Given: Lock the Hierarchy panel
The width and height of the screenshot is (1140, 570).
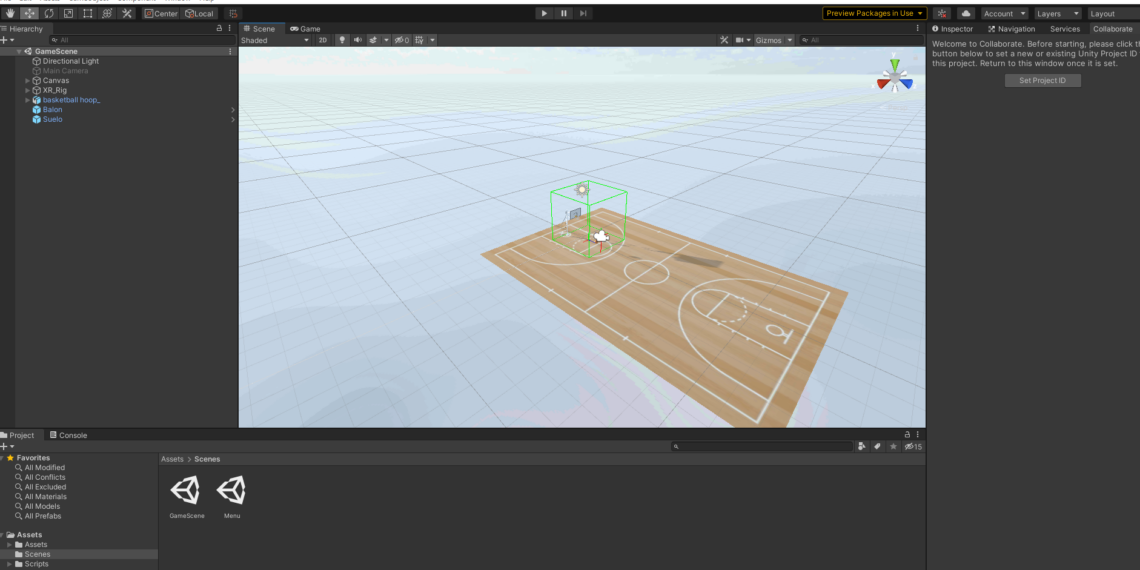Looking at the screenshot, I should [x=220, y=28].
